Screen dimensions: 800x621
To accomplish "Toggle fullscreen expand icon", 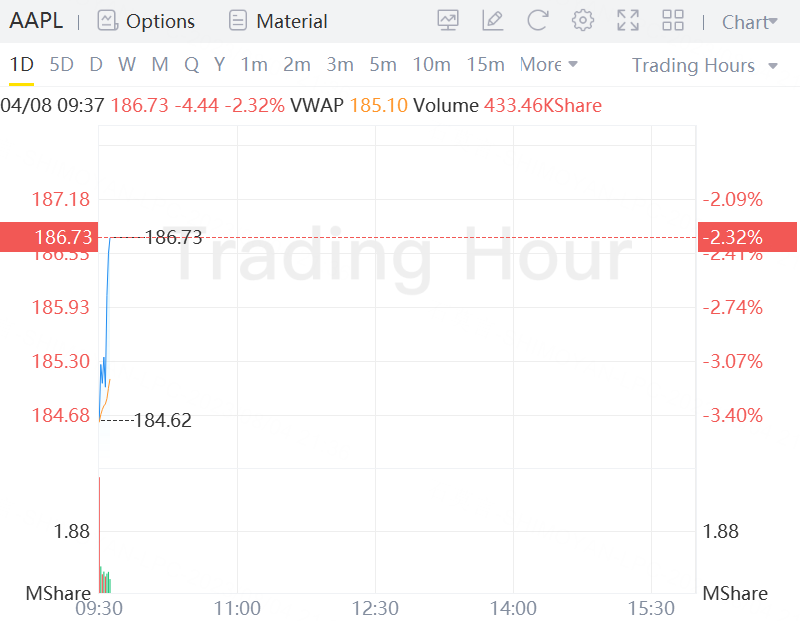I will point(628,21).
